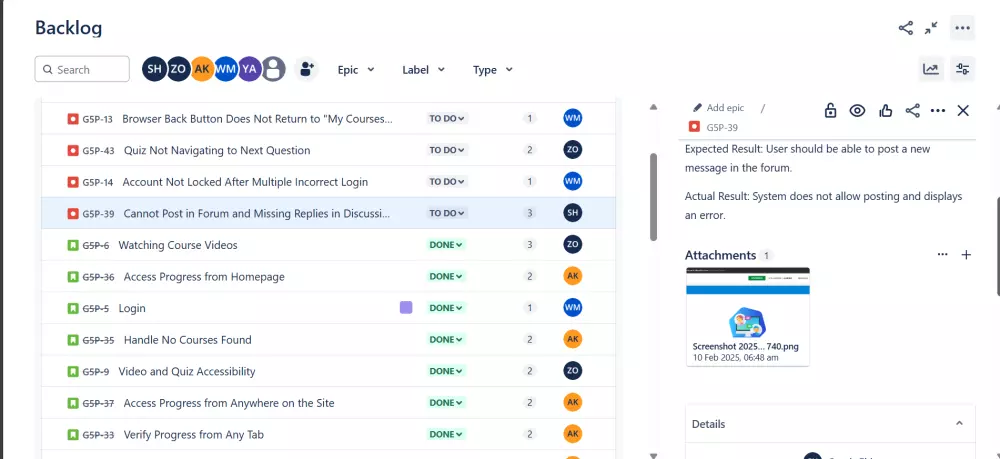
Task: Filter backlog by AK avatar
Action: click(x=202, y=69)
